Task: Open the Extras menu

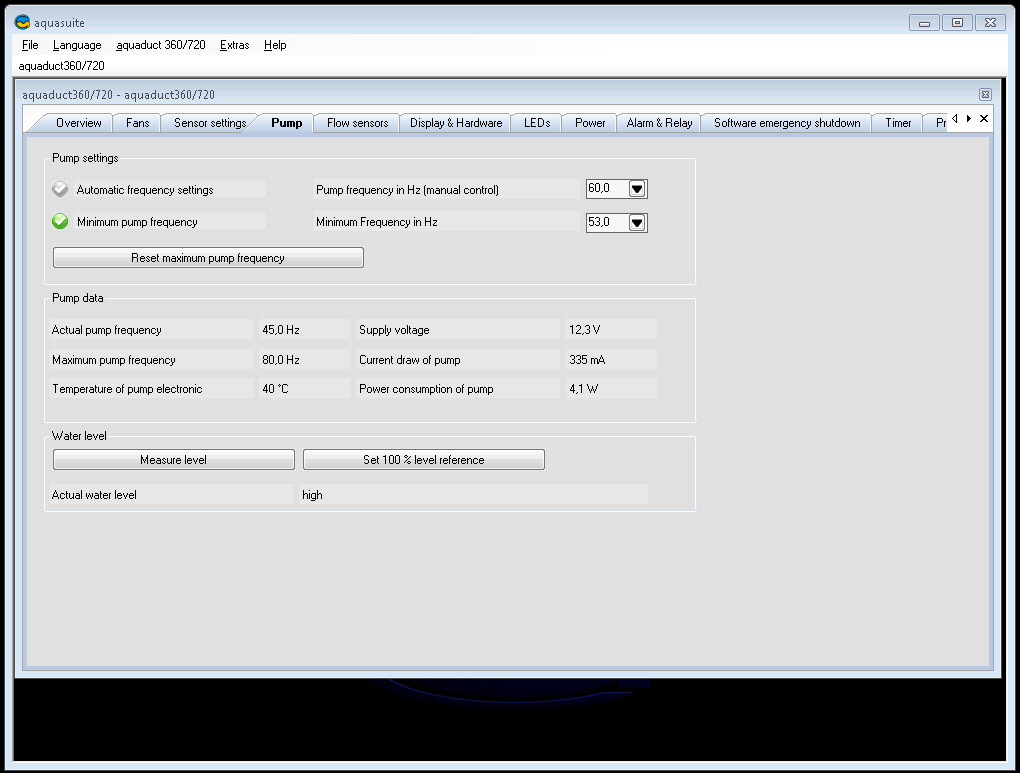Action: [234, 45]
